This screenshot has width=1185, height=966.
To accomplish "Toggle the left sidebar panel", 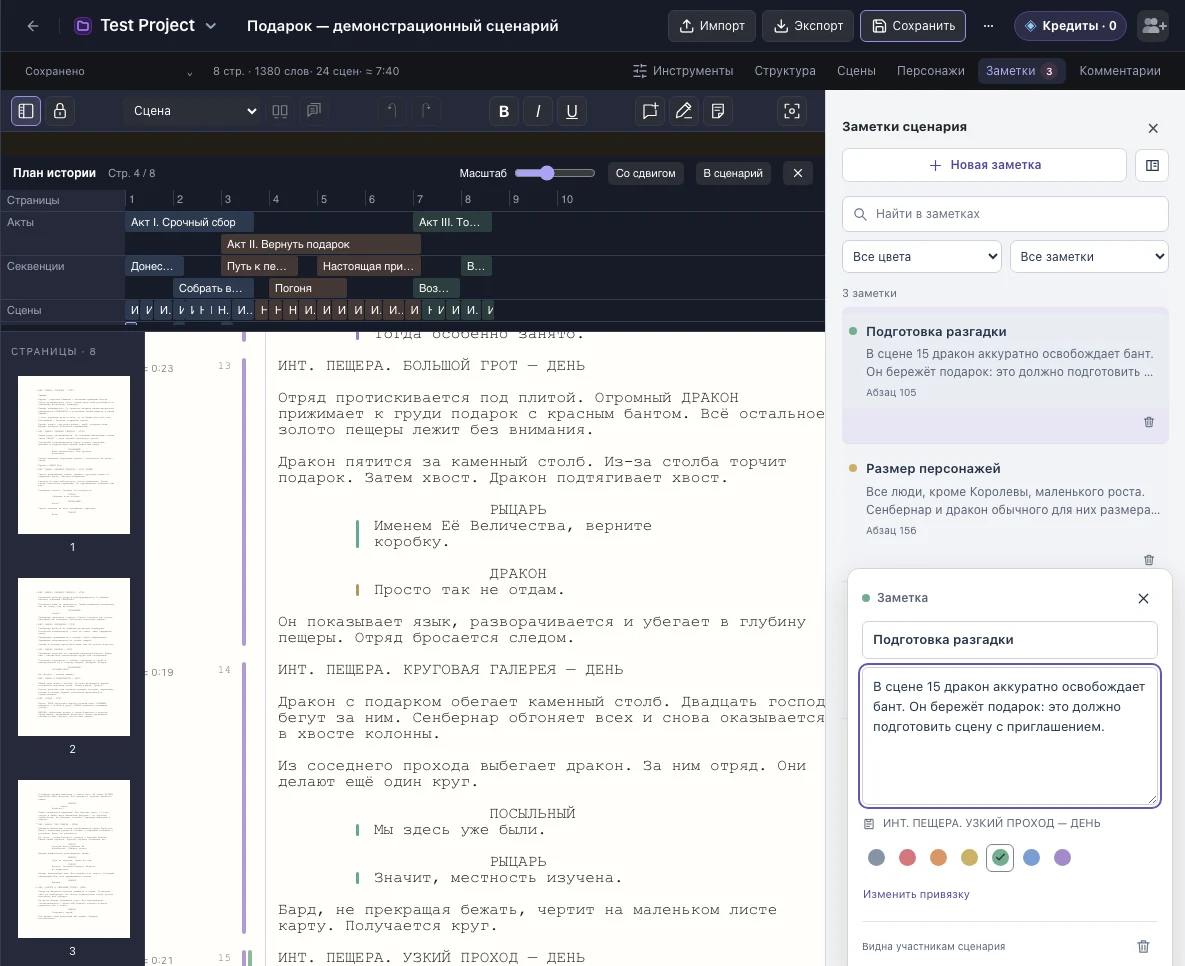I will pos(26,111).
